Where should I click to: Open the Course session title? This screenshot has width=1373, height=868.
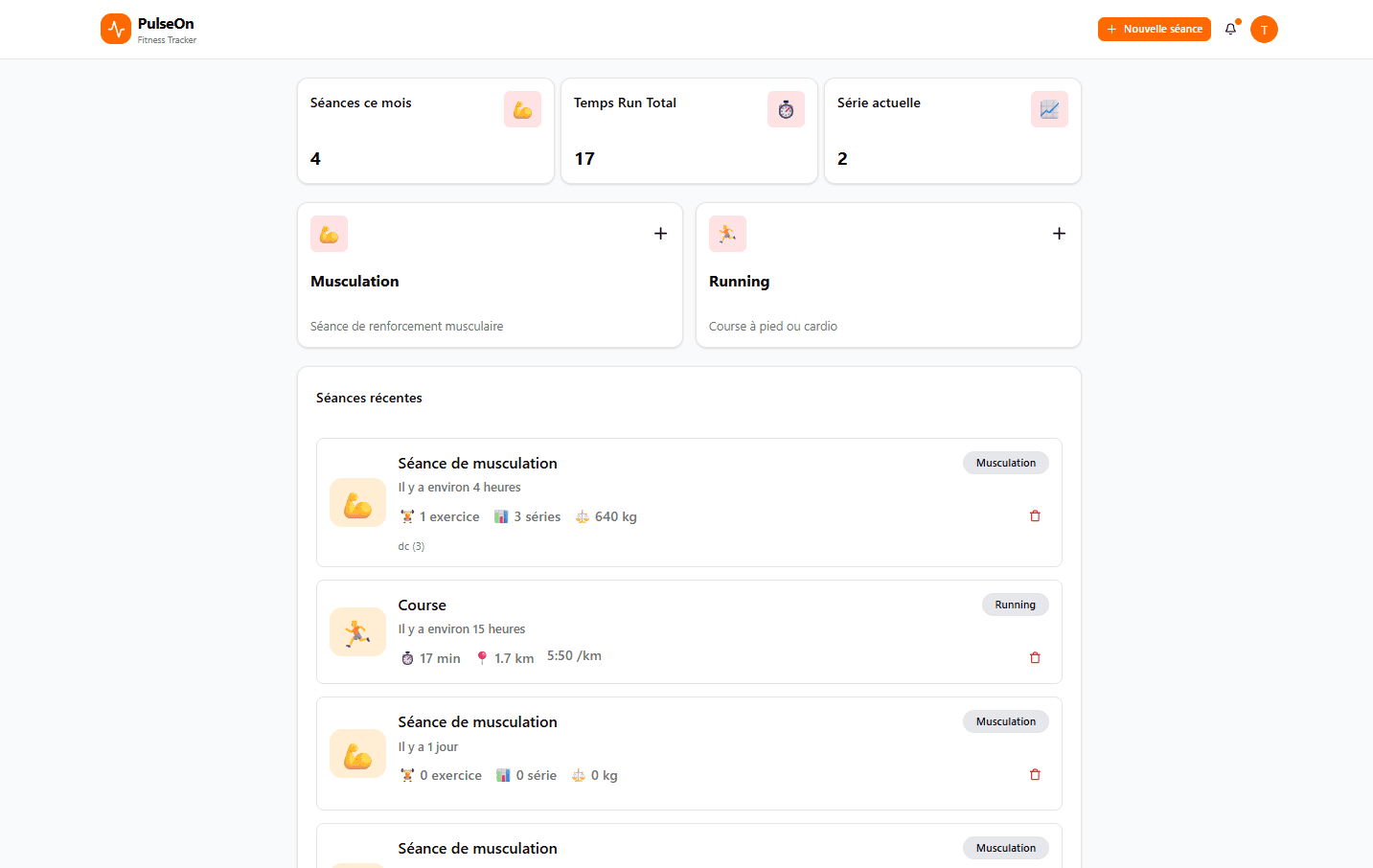(x=423, y=605)
